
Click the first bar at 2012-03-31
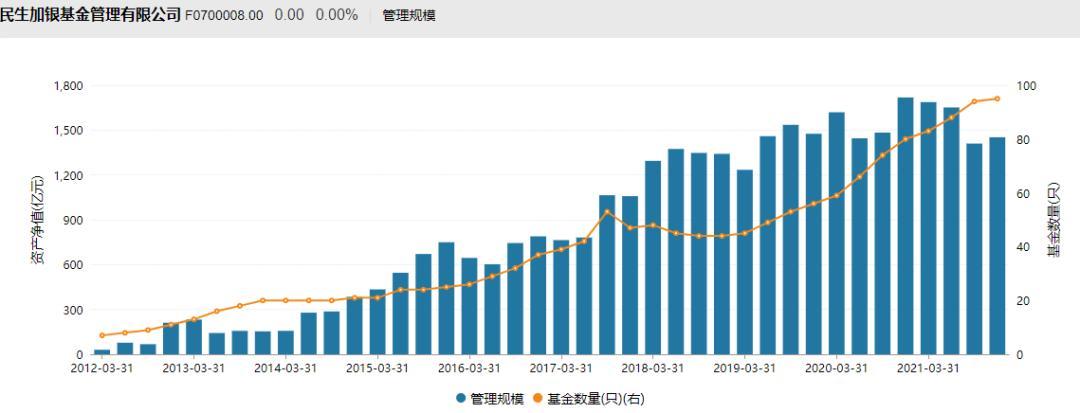(102, 351)
